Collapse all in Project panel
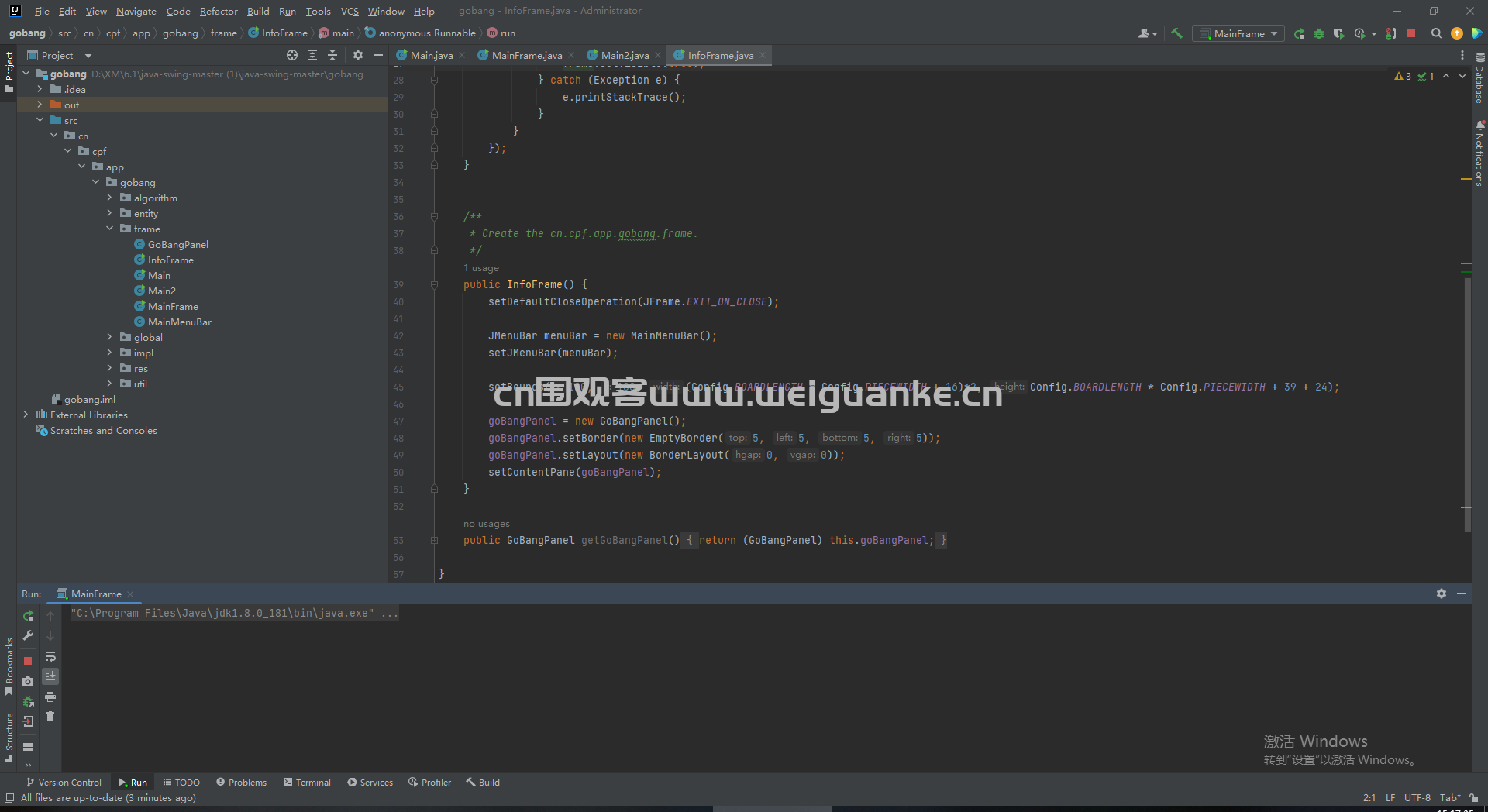This screenshot has width=1488, height=812. coord(332,55)
